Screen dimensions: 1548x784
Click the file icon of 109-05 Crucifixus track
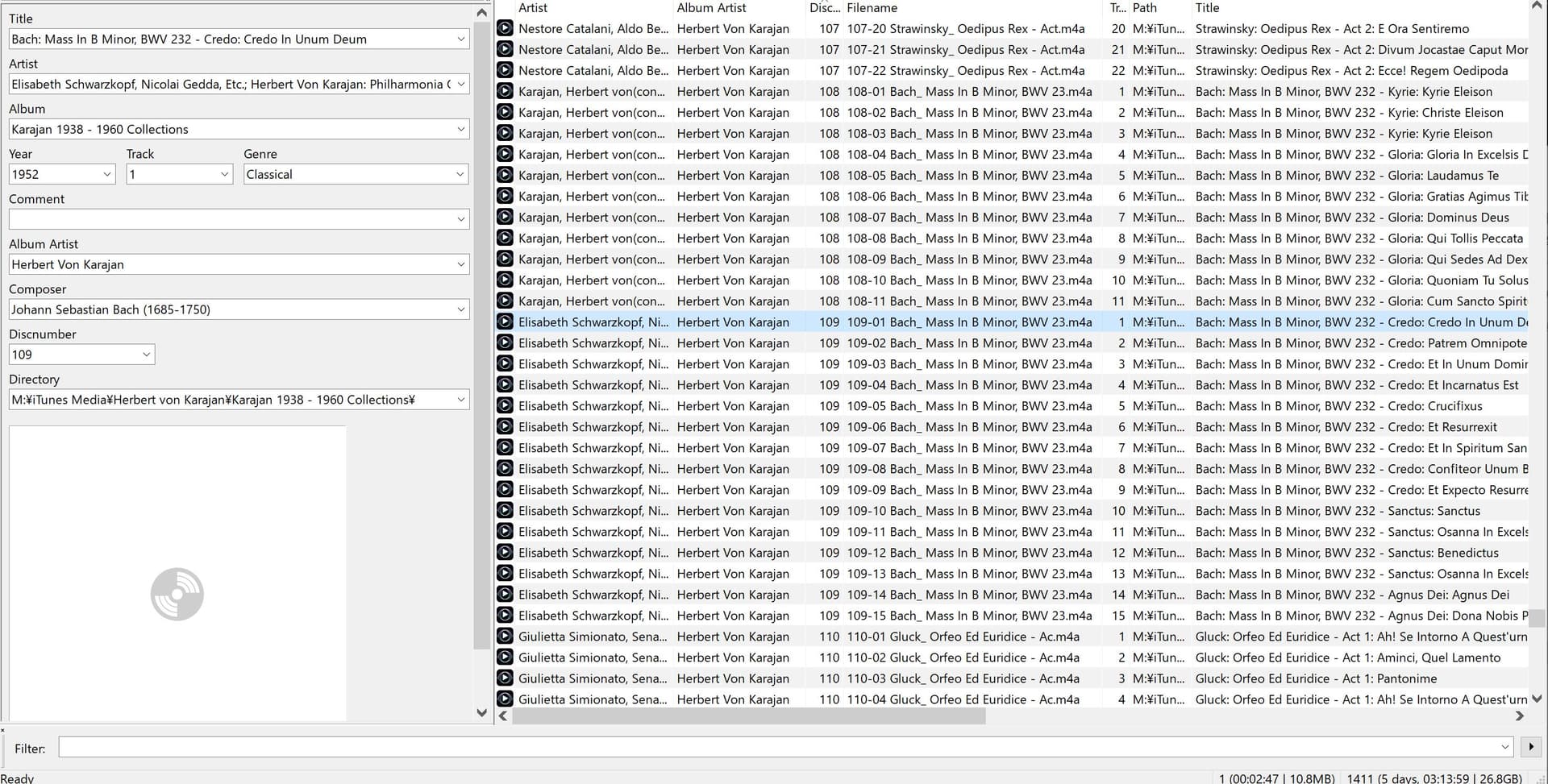point(505,405)
